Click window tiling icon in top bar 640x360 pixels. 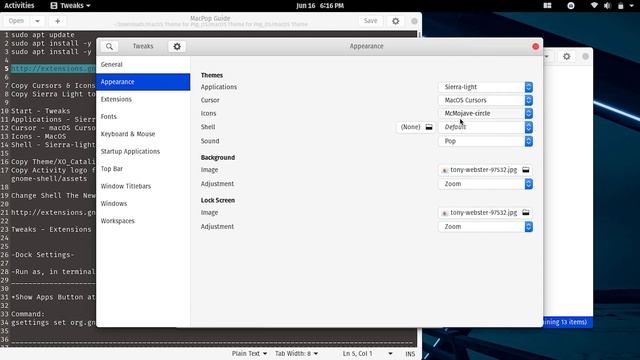pos(547,5)
